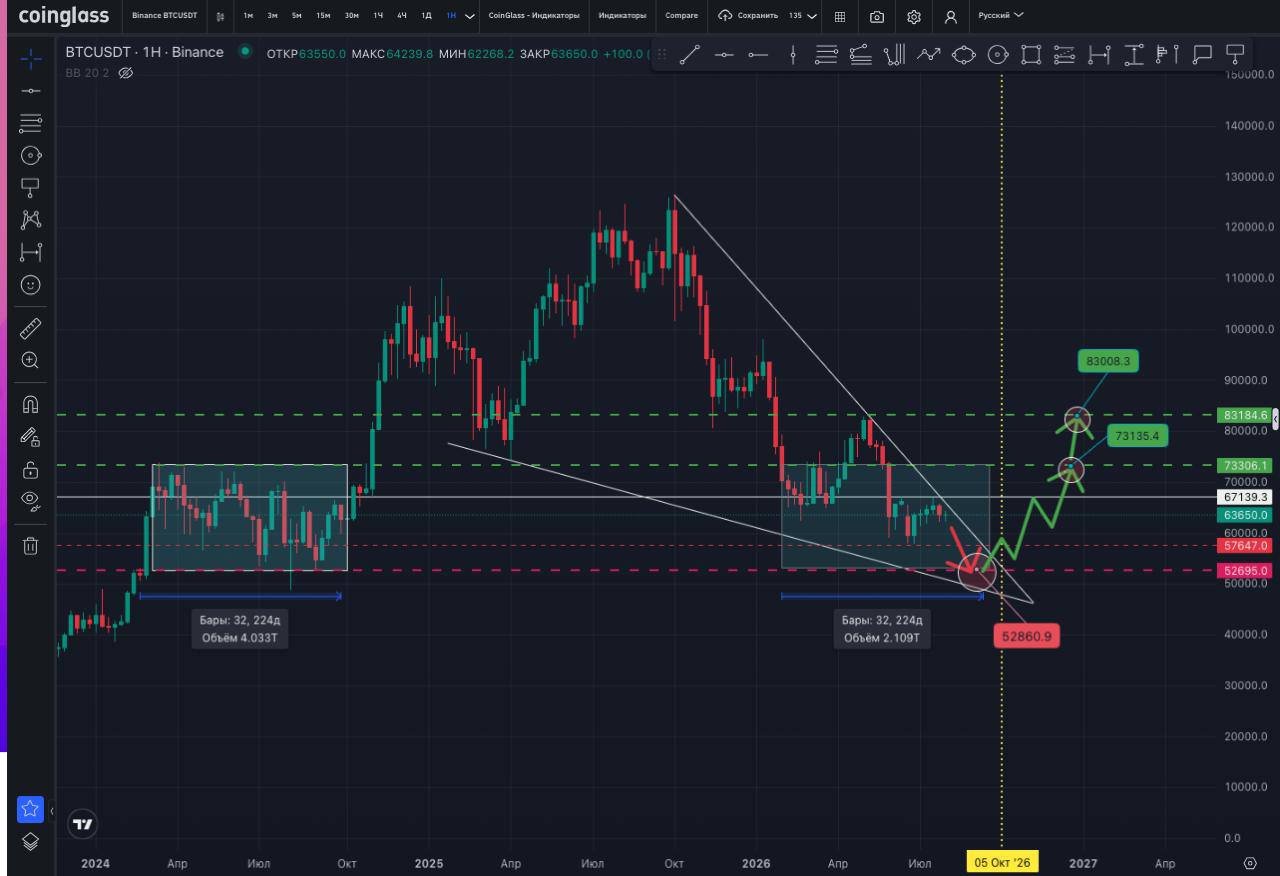Select the circle shape tool in left sidebar

pyautogui.click(x=31, y=155)
